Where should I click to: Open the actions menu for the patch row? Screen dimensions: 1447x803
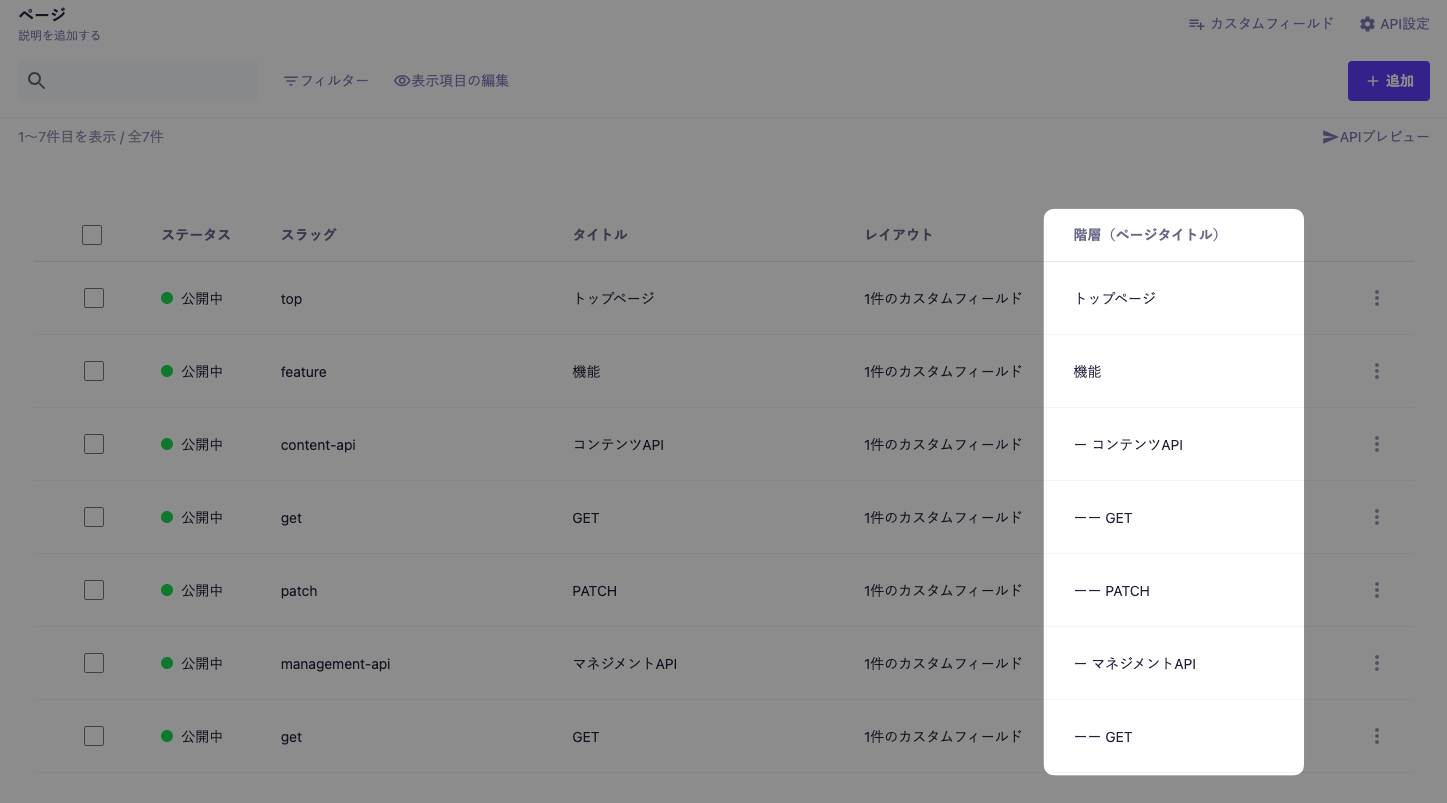coord(1377,590)
